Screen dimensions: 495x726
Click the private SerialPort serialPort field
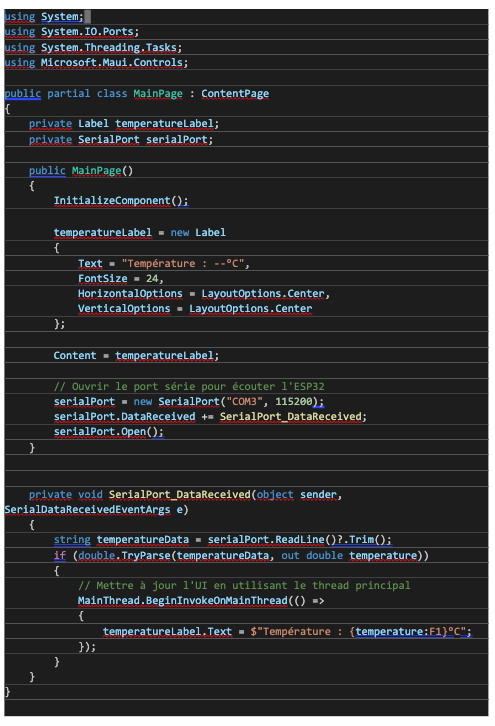pos(121,139)
